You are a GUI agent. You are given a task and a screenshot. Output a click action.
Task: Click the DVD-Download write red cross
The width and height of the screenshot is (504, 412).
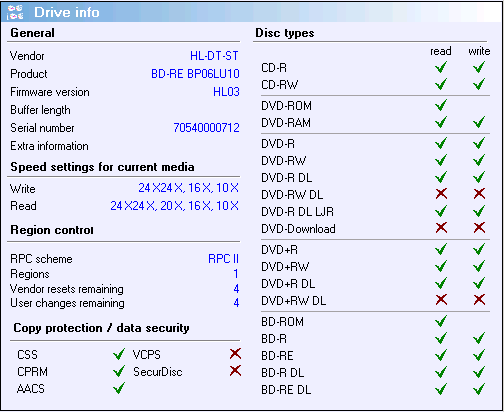point(479,228)
